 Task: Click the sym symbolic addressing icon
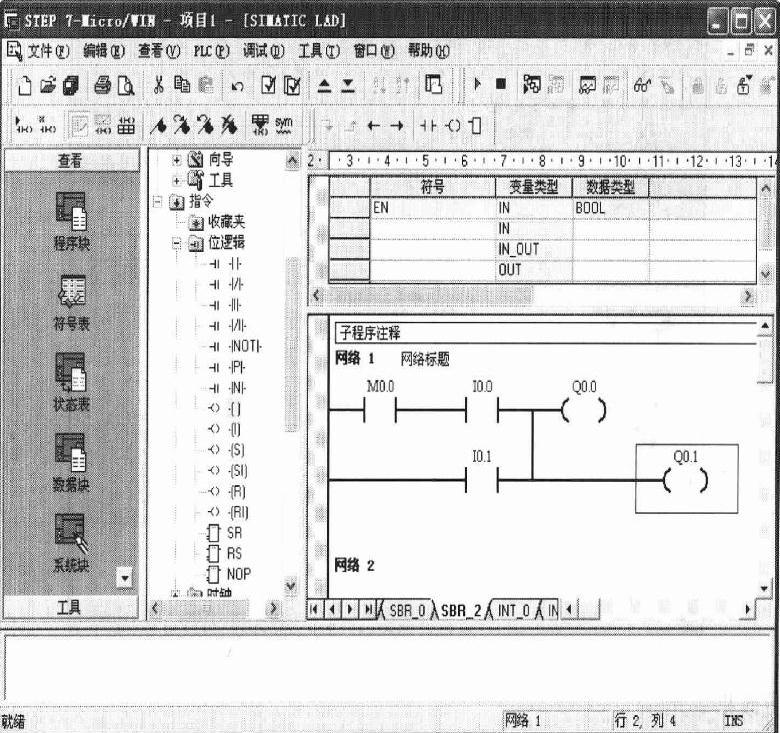coord(284,125)
